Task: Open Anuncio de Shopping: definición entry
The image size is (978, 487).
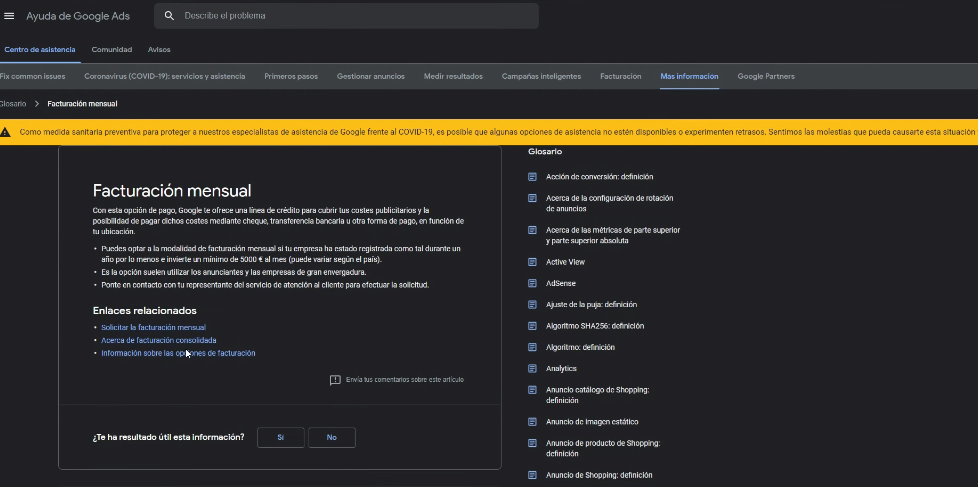Action: 599,475
